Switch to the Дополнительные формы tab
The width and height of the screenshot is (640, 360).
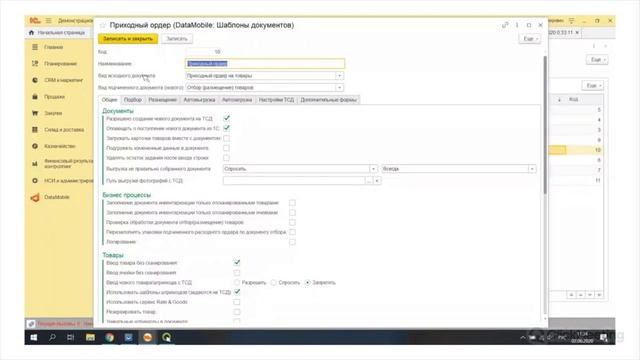coord(329,100)
